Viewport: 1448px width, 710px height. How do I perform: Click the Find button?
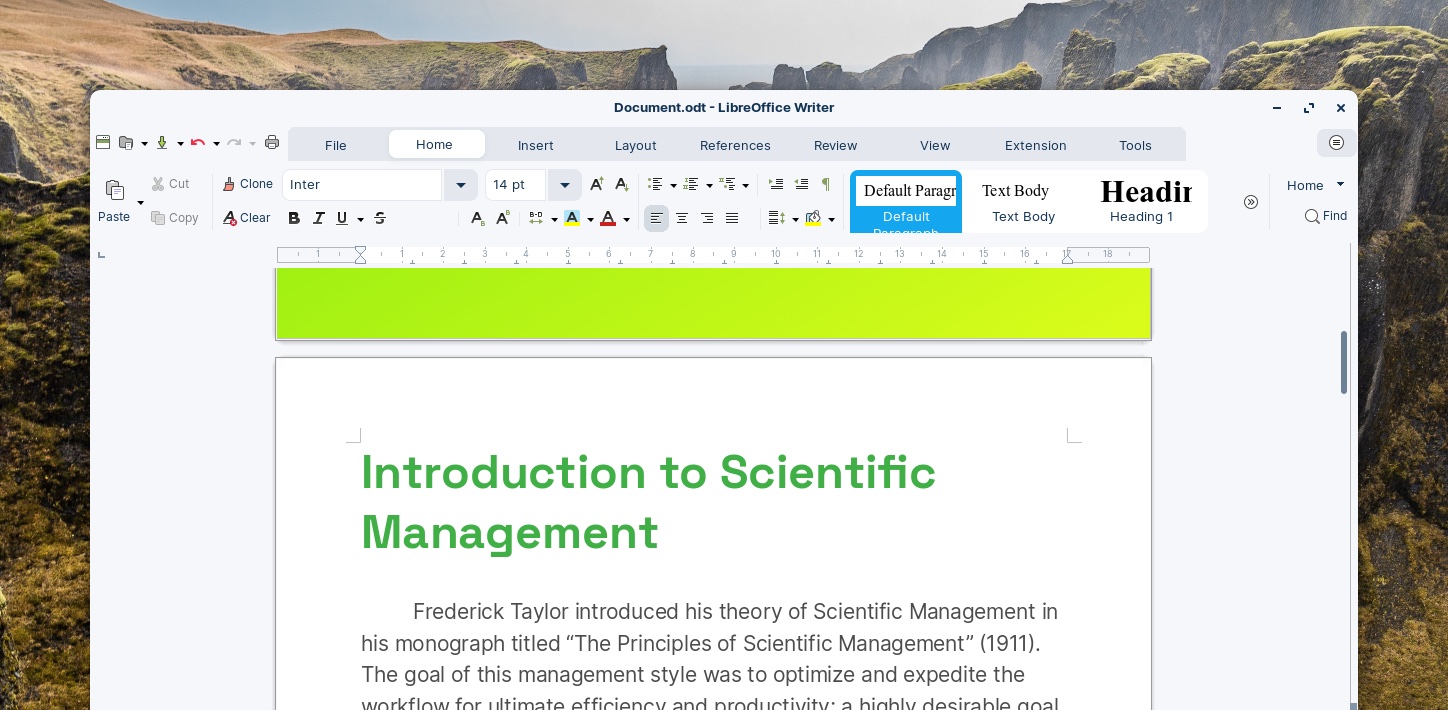[1325, 216]
